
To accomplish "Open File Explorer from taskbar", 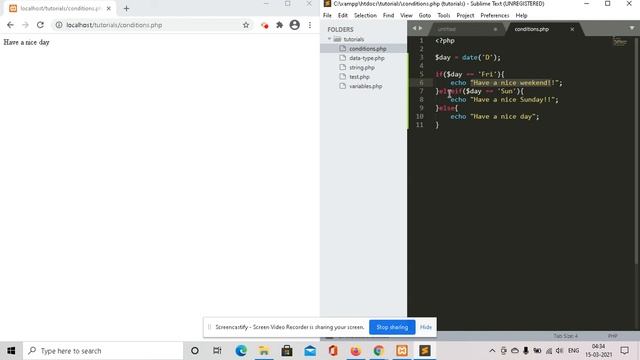I will tap(264, 351).
